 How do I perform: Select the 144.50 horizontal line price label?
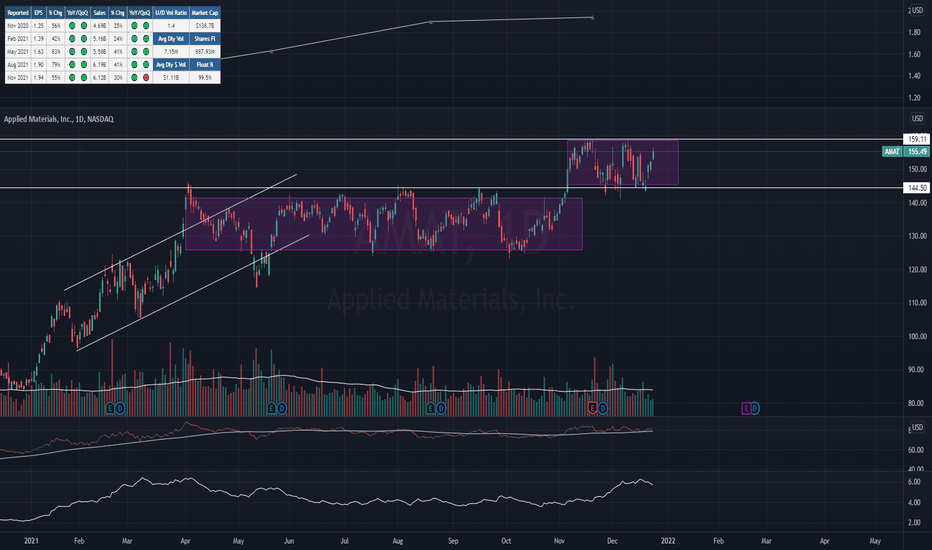pyautogui.click(x=916, y=188)
